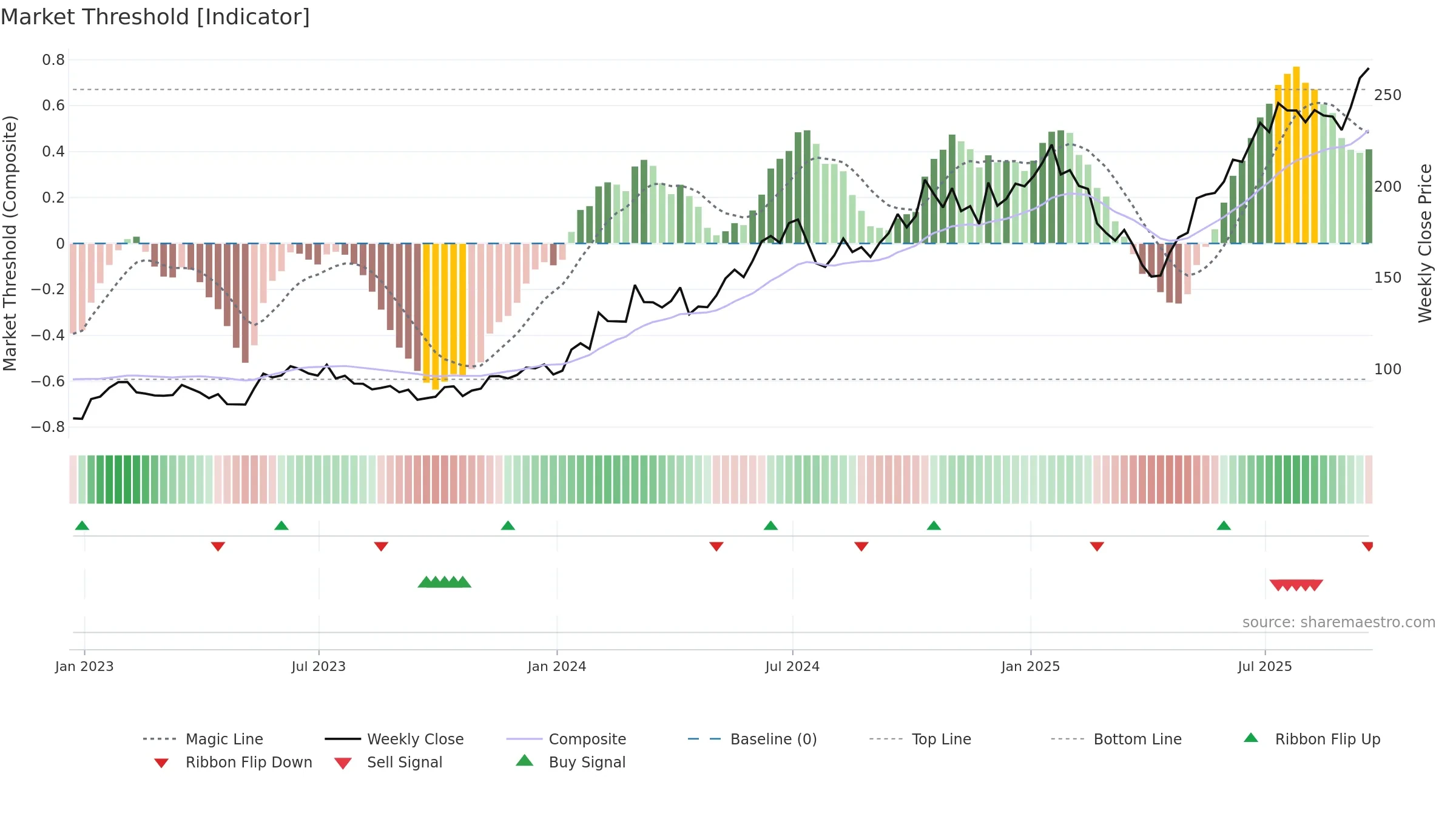Click the 100 right axis tick label
The height and width of the screenshot is (819, 1456).
point(1388,369)
